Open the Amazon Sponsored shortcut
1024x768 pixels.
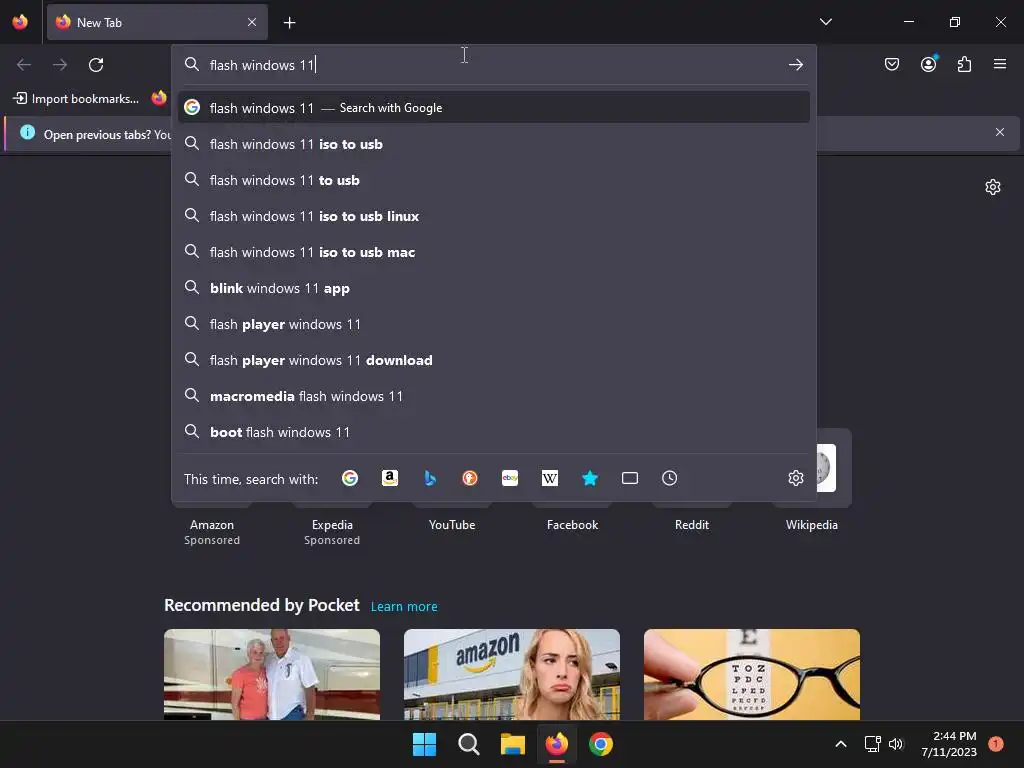pyautogui.click(x=212, y=532)
